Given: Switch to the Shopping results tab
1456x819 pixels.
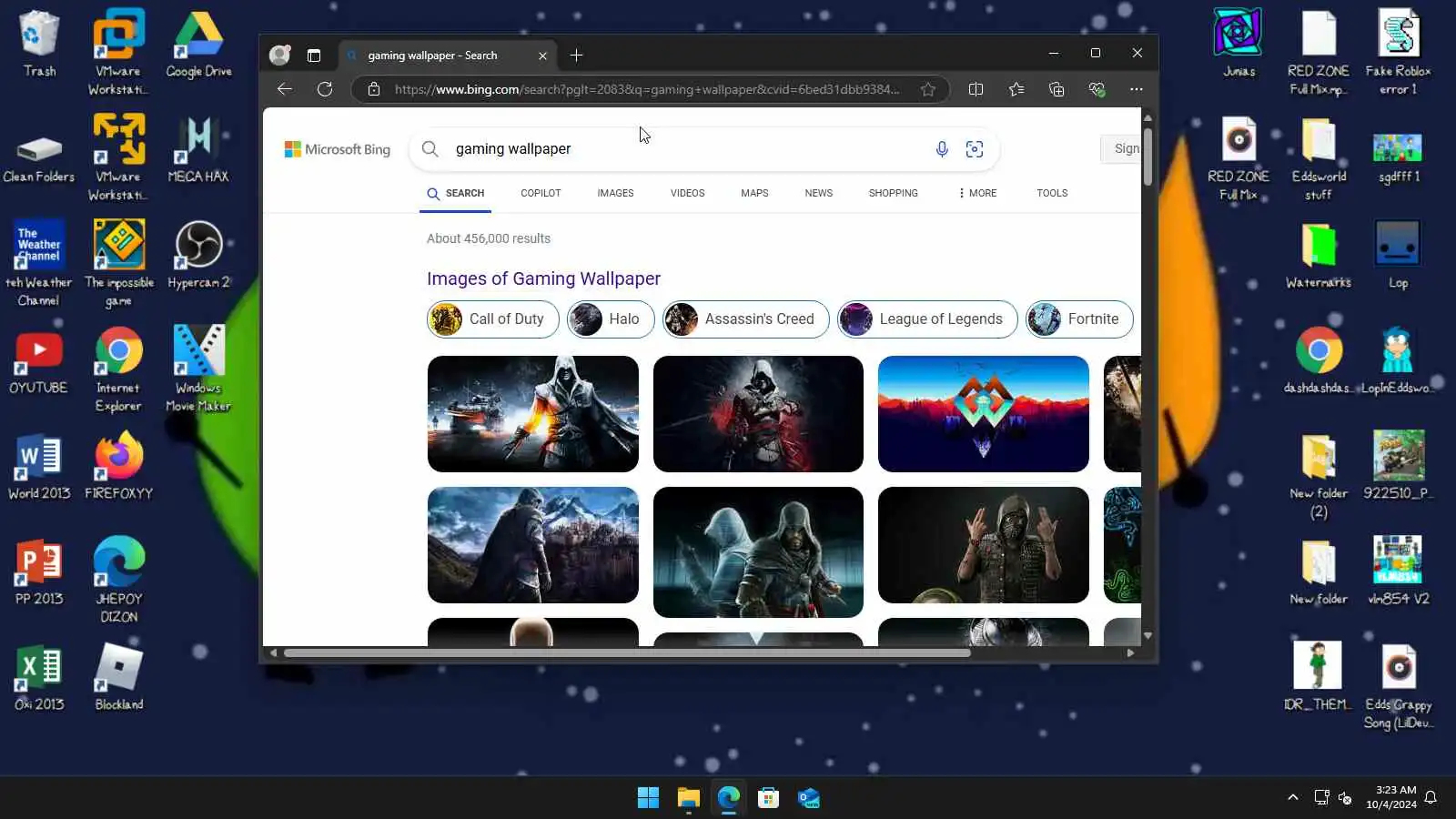Looking at the screenshot, I should pyautogui.click(x=893, y=193).
